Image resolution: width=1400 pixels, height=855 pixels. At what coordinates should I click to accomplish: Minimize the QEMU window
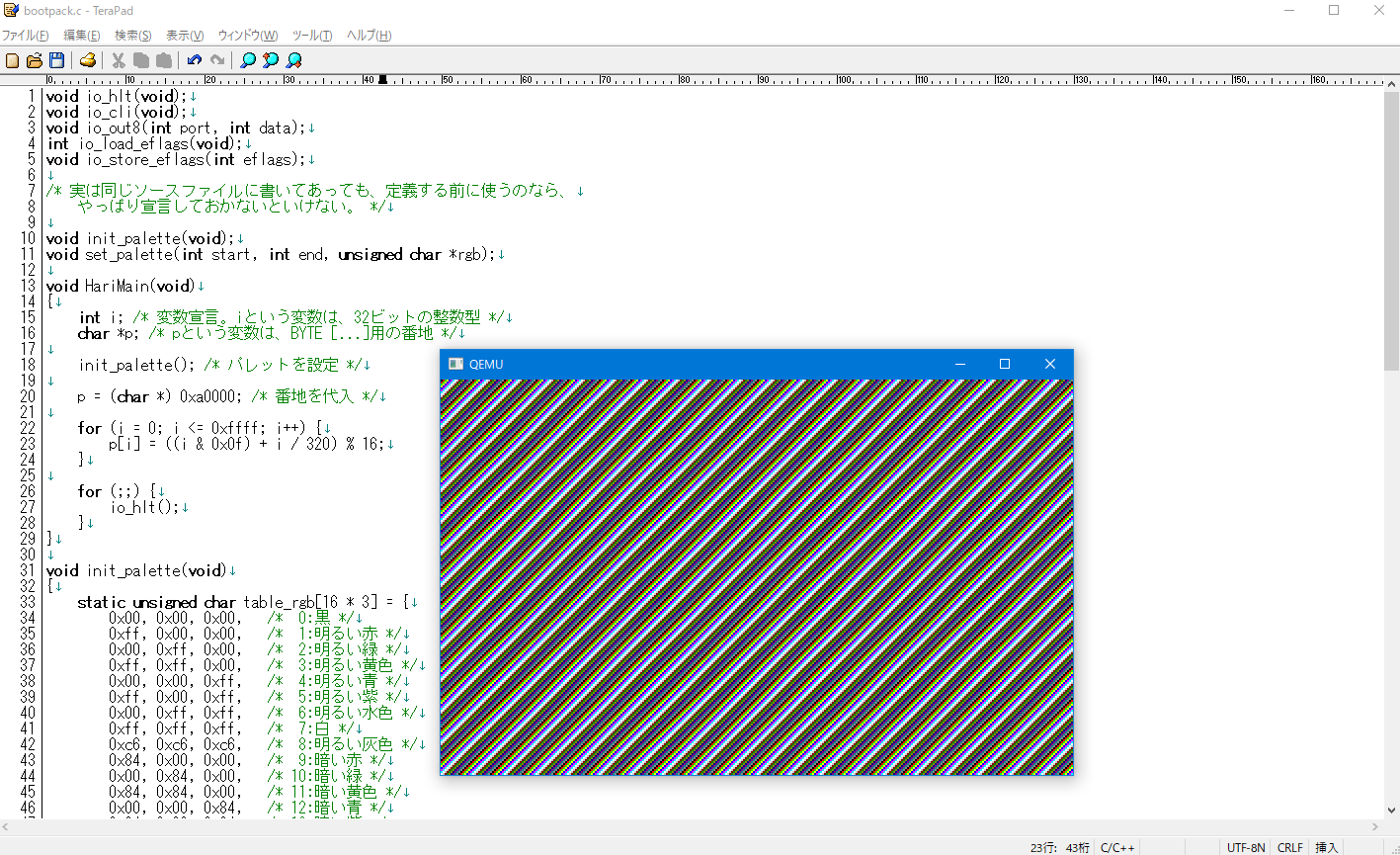click(x=959, y=364)
